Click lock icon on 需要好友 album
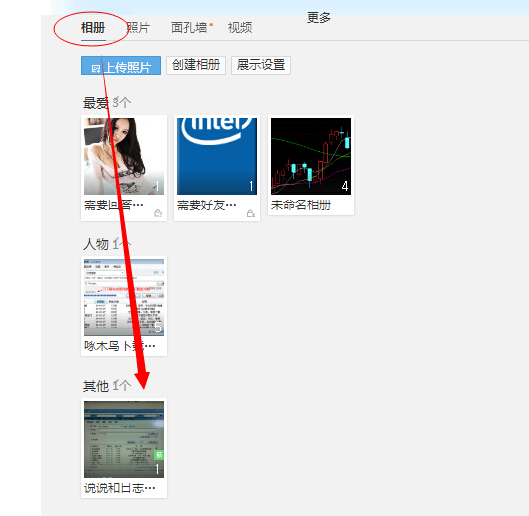 pyautogui.click(x=251, y=213)
